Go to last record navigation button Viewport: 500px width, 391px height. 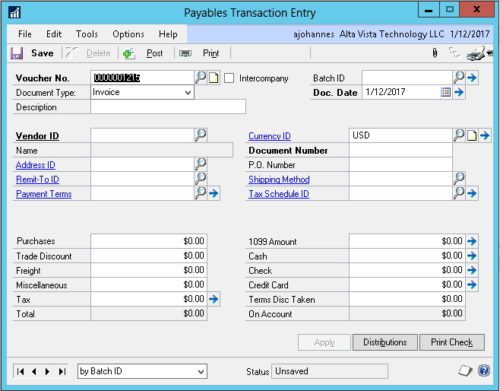click(x=62, y=371)
